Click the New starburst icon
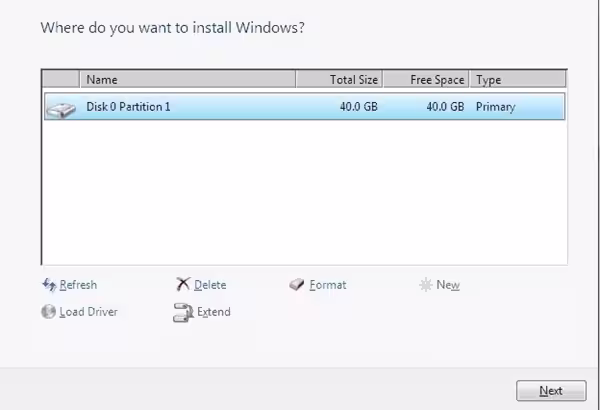The width and height of the screenshot is (600, 410). coord(426,285)
